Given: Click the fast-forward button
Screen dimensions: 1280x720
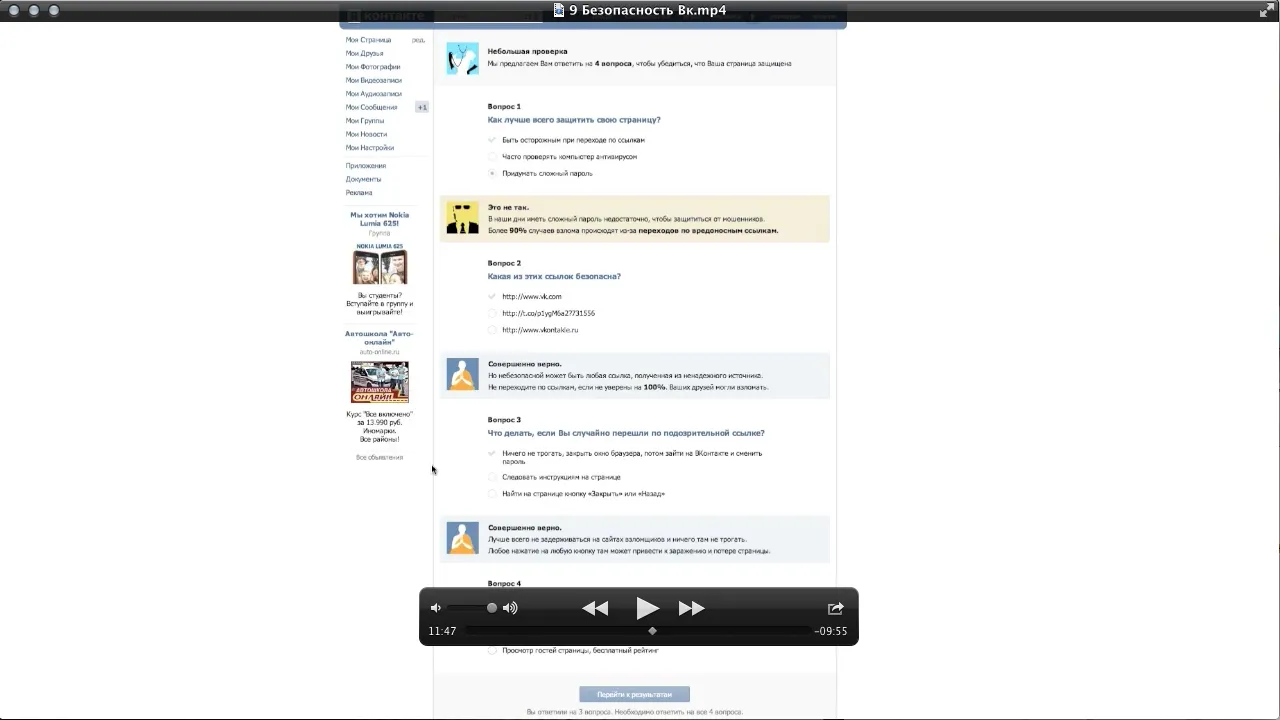Looking at the screenshot, I should [691, 608].
